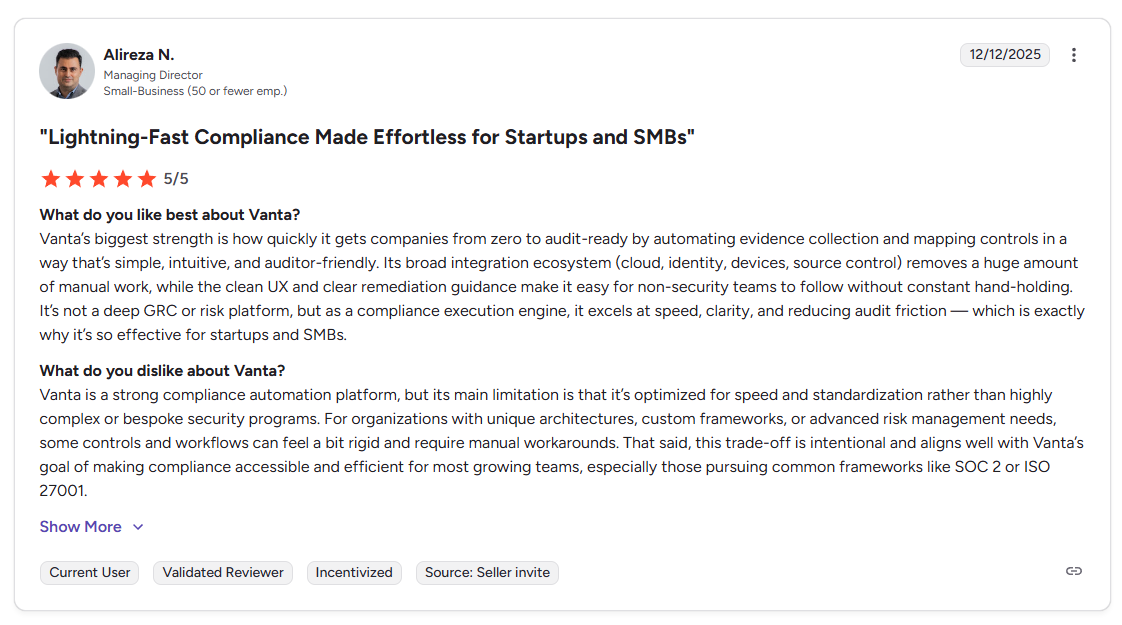Toggle the Incentivized tag chip
This screenshot has width=1122, height=625.
point(354,572)
